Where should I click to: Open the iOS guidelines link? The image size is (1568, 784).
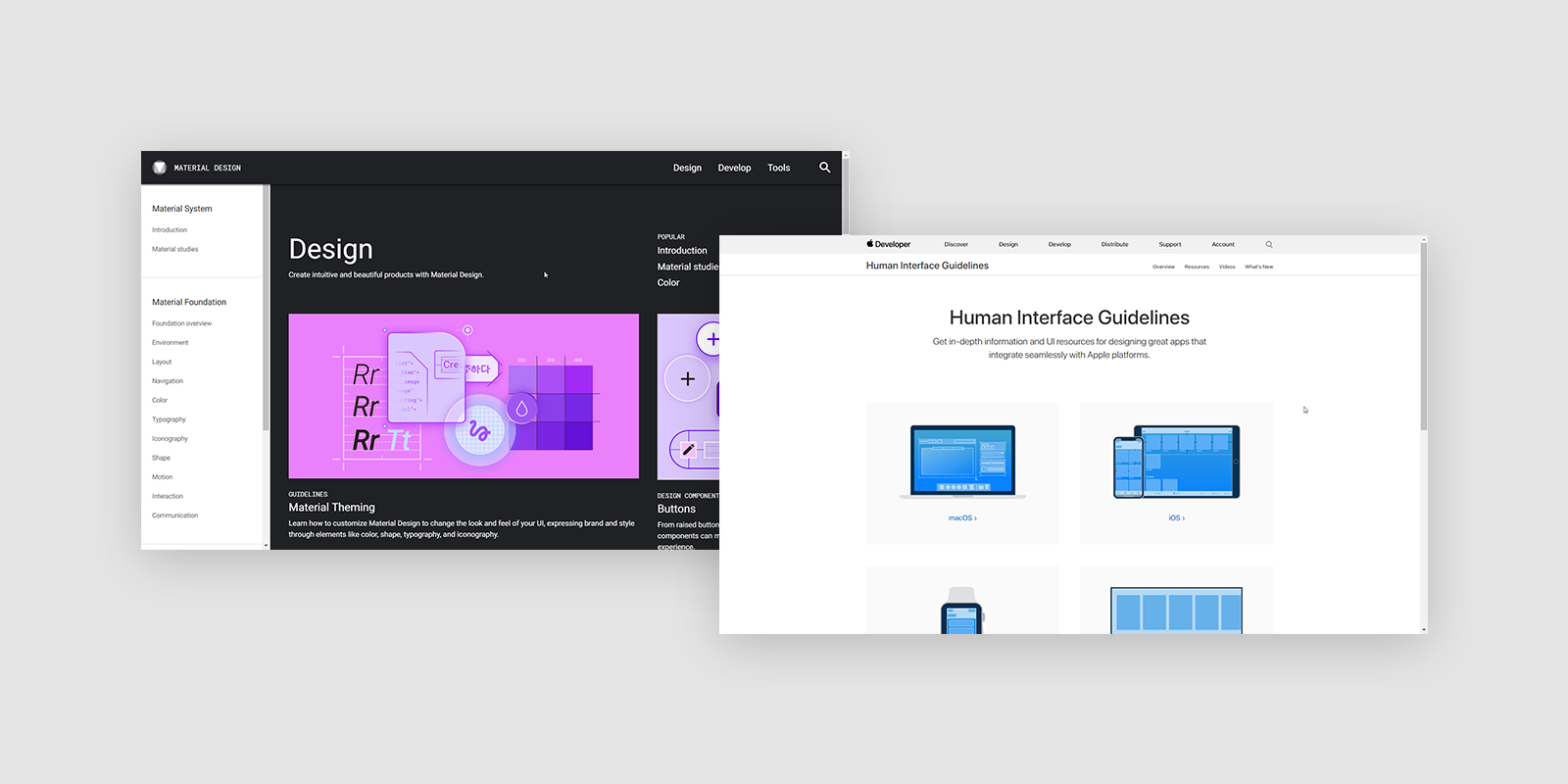1177,518
